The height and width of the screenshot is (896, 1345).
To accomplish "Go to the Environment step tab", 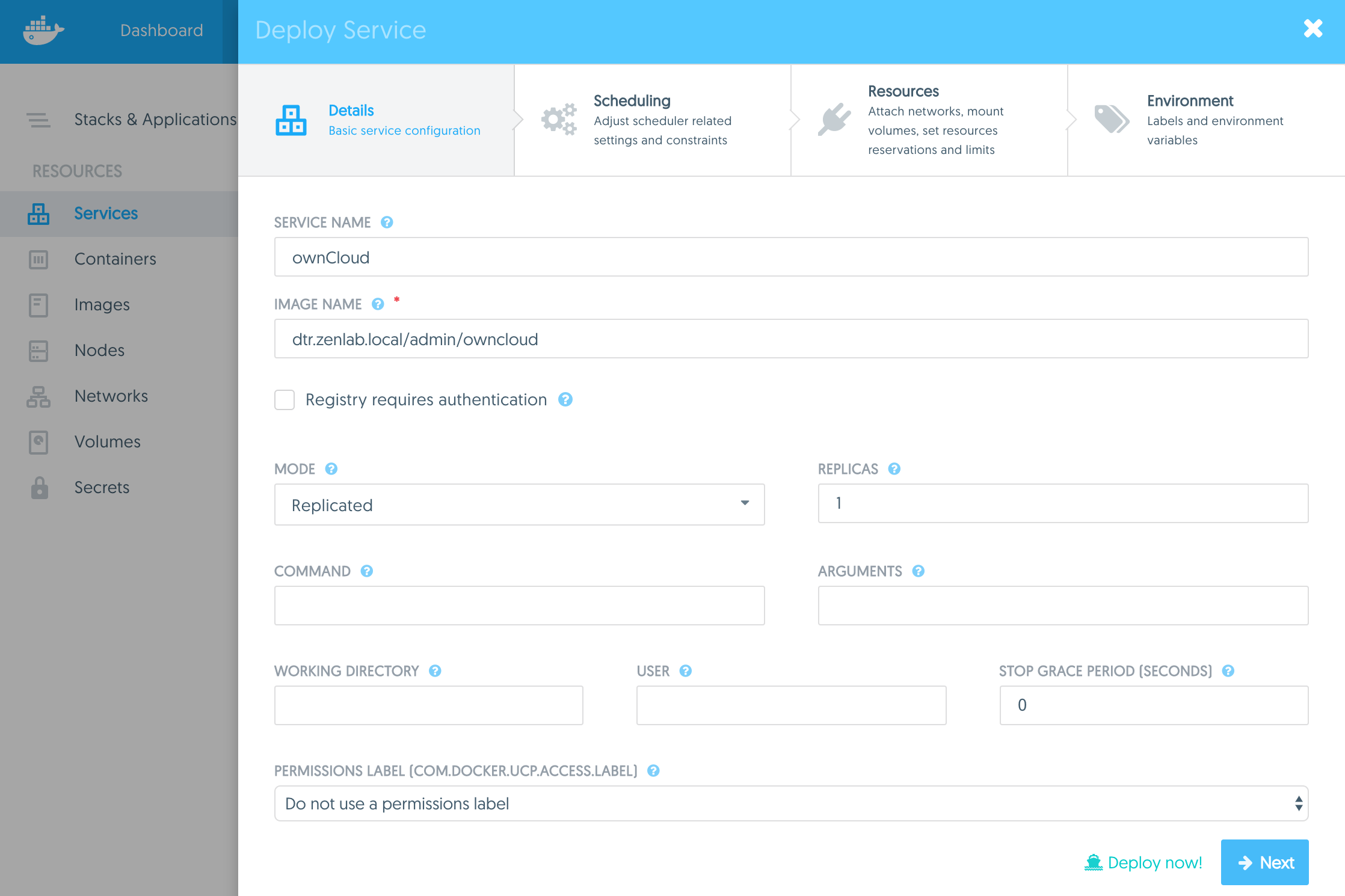I will tap(1206, 120).
